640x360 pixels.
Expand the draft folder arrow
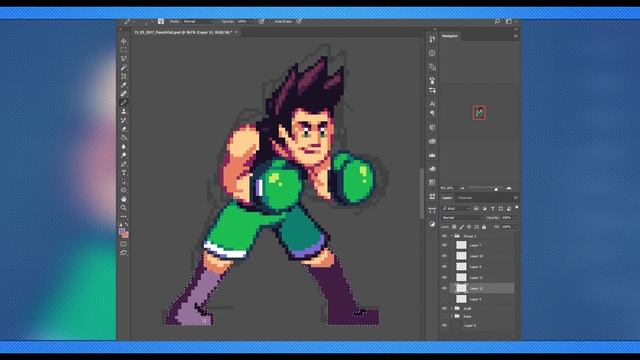[x=452, y=309]
